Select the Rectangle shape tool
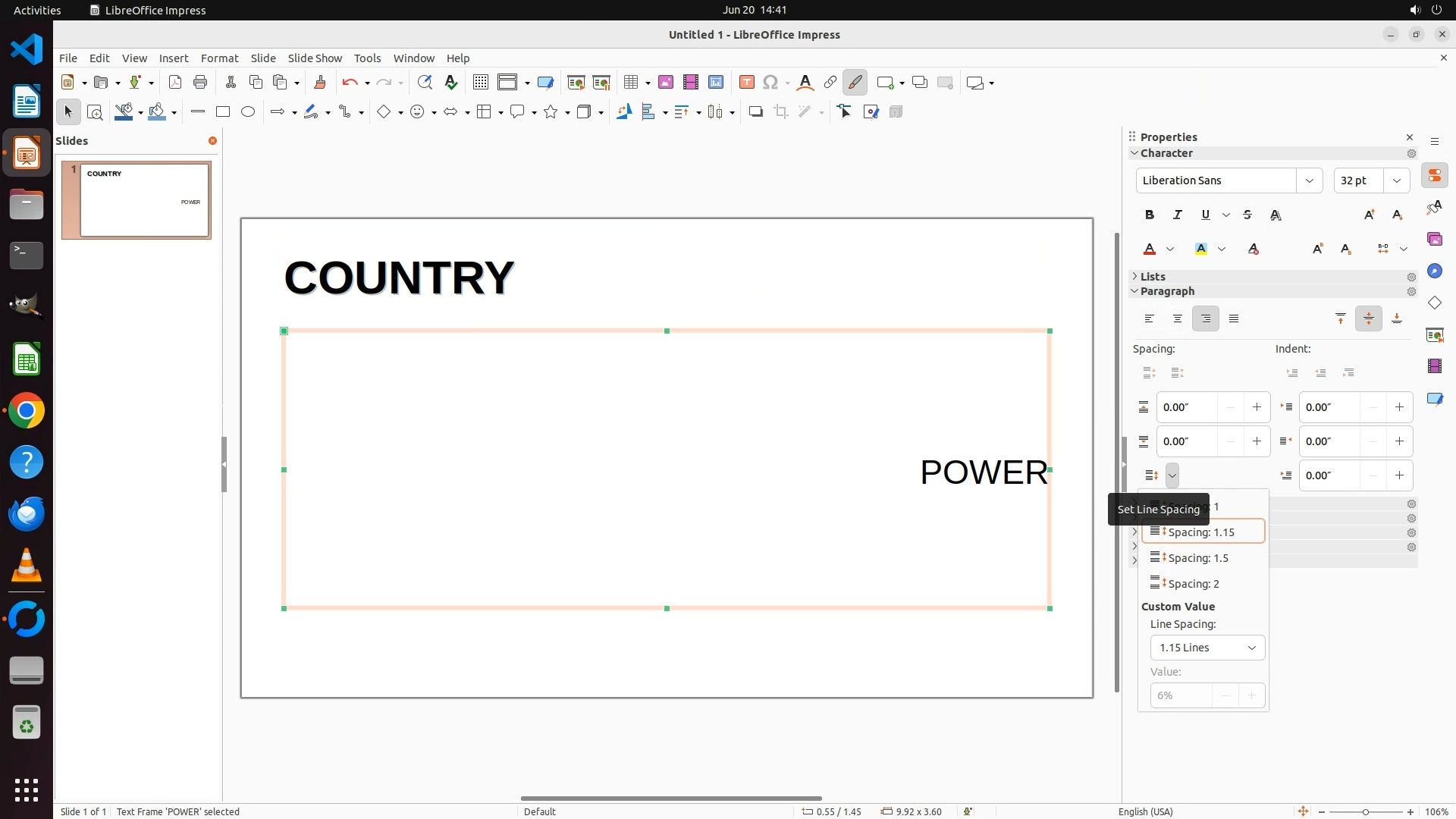1456x819 pixels. tap(223, 112)
